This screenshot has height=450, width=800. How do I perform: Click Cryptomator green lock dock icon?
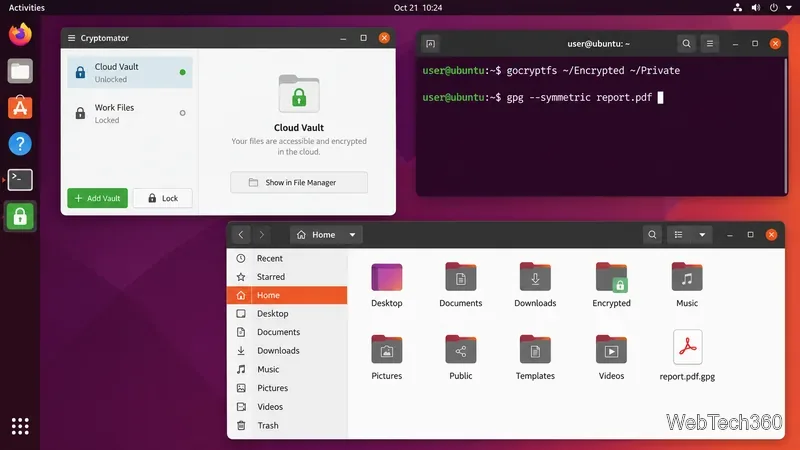[x=20, y=216]
